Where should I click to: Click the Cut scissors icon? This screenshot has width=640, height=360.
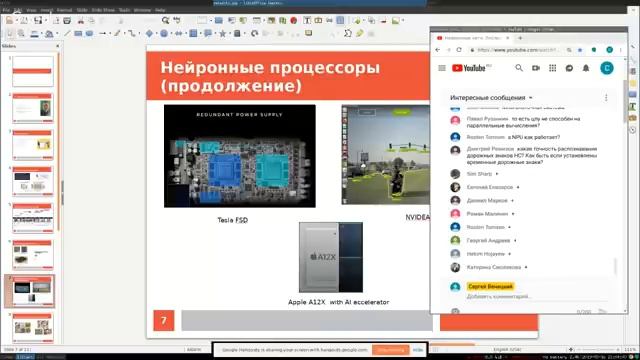(81, 20)
